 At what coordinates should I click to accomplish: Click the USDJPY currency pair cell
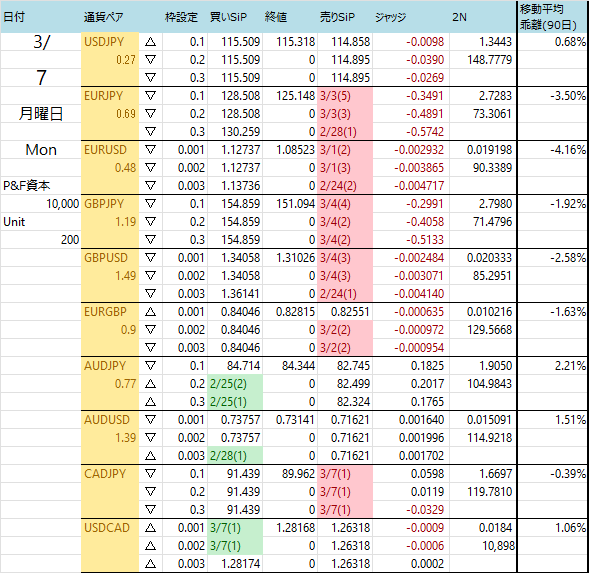click(110, 42)
